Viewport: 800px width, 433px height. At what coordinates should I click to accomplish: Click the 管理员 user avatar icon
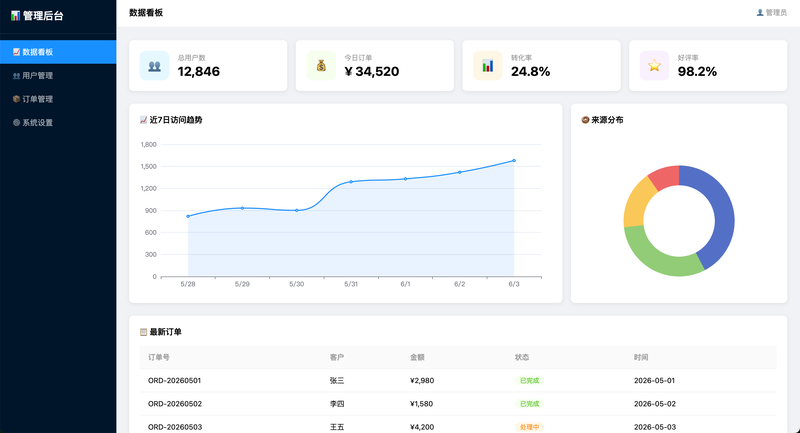[760, 13]
